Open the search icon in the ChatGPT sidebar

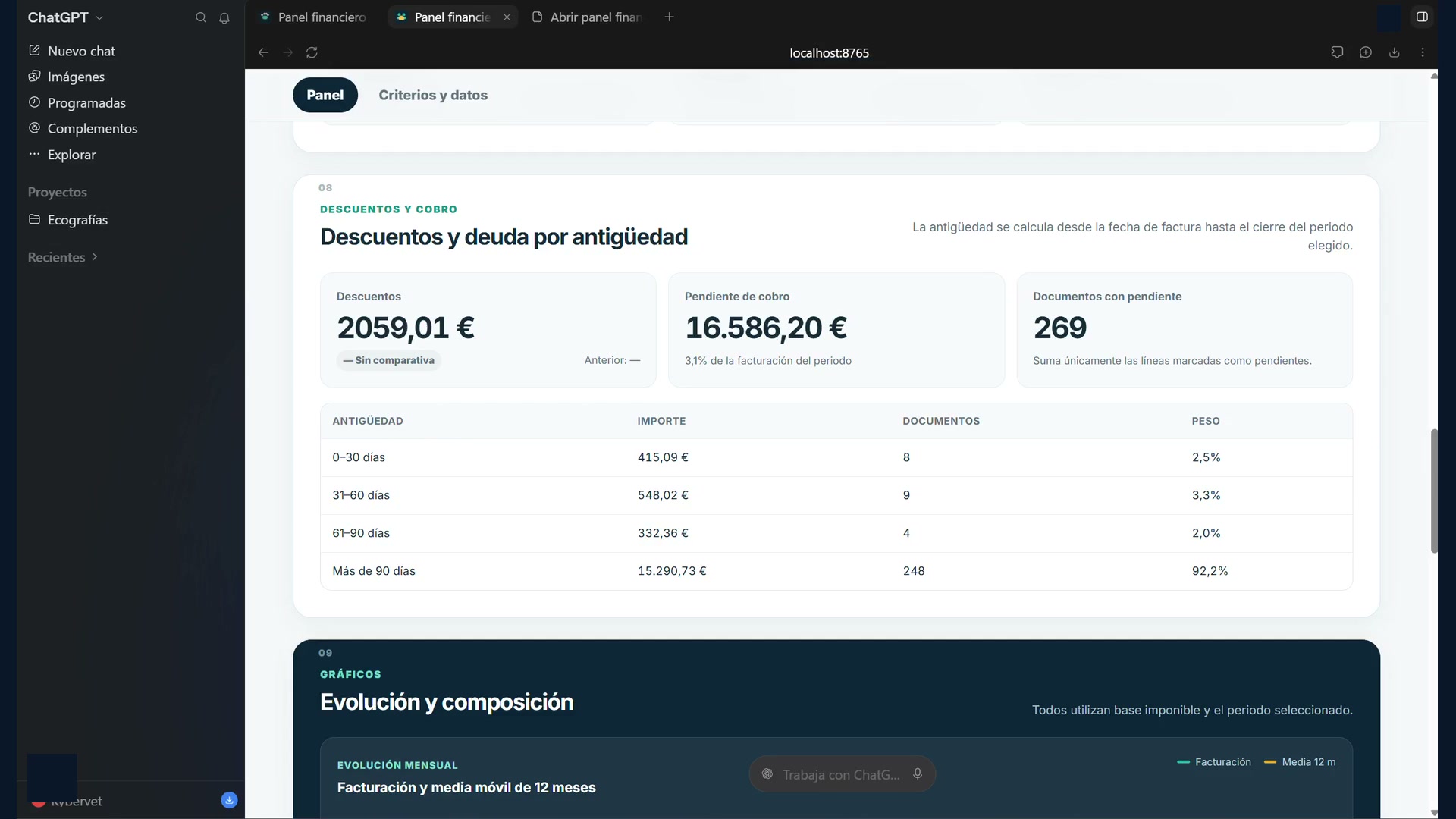tap(201, 17)
